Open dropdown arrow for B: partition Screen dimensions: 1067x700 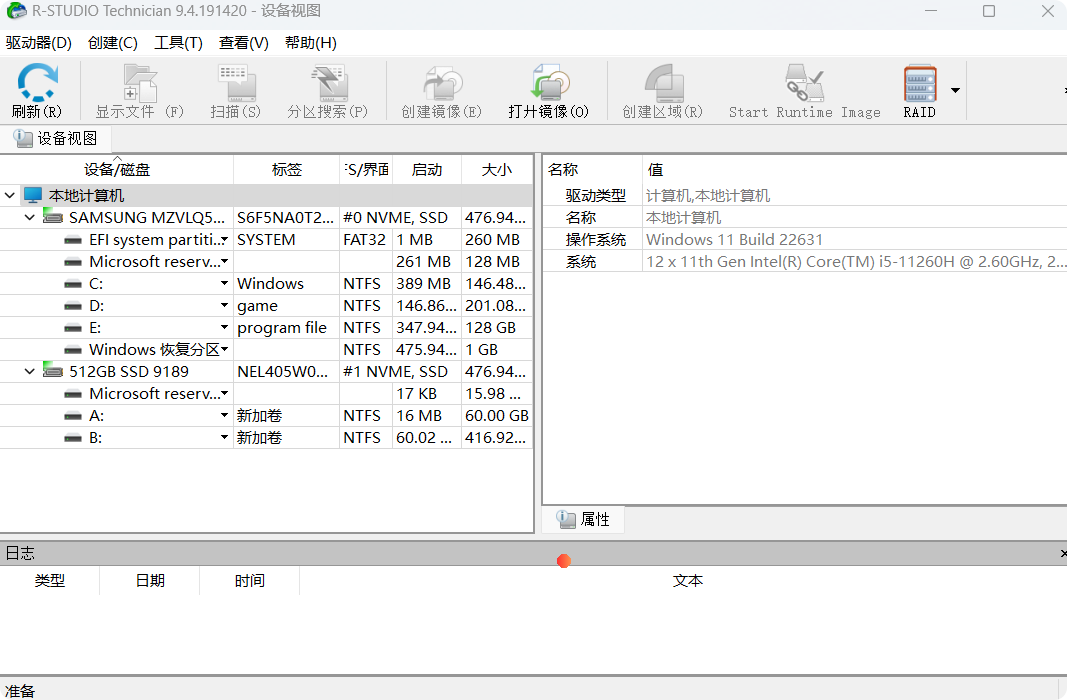(224, 437)
